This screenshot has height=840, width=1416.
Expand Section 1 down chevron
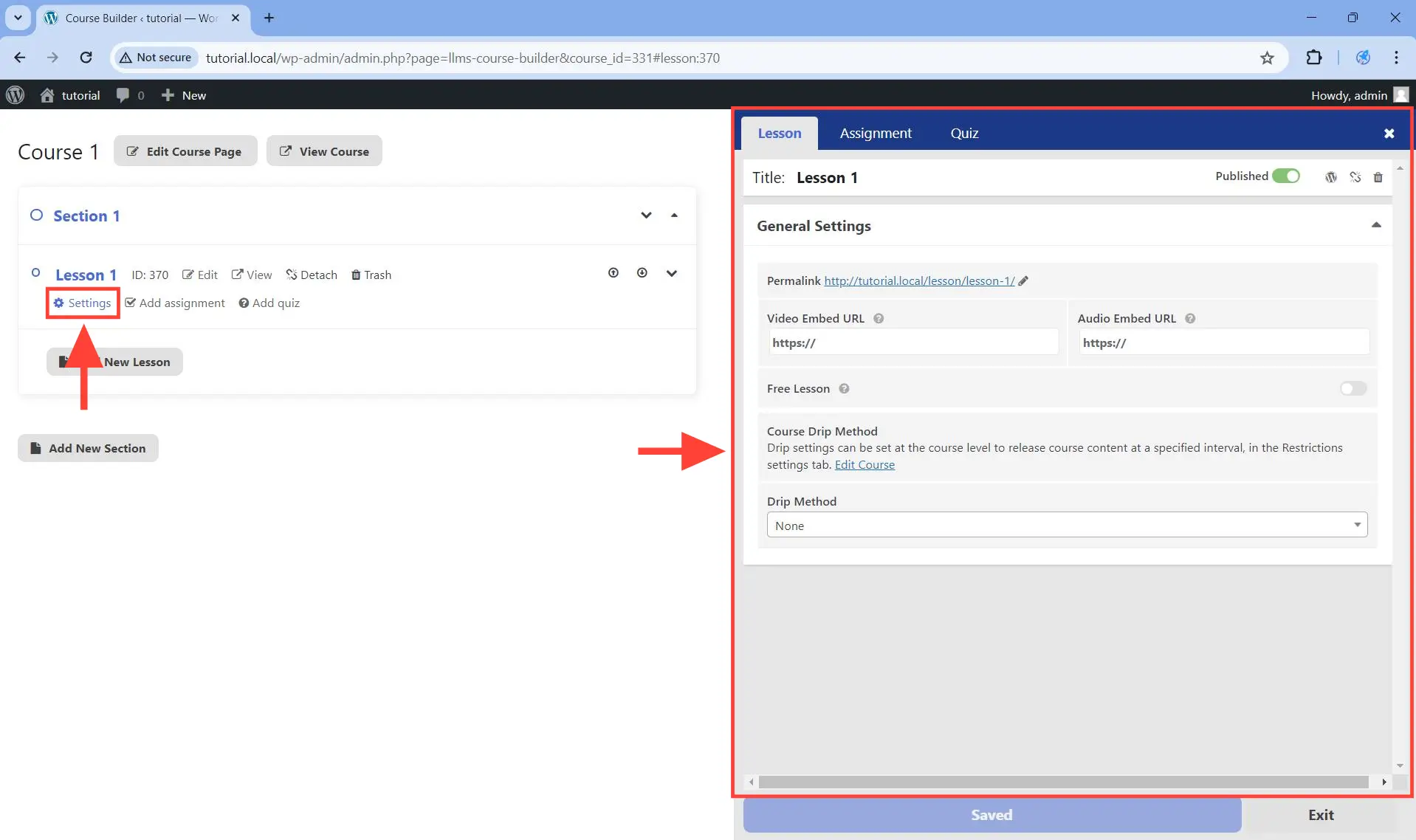pos(646,215)
